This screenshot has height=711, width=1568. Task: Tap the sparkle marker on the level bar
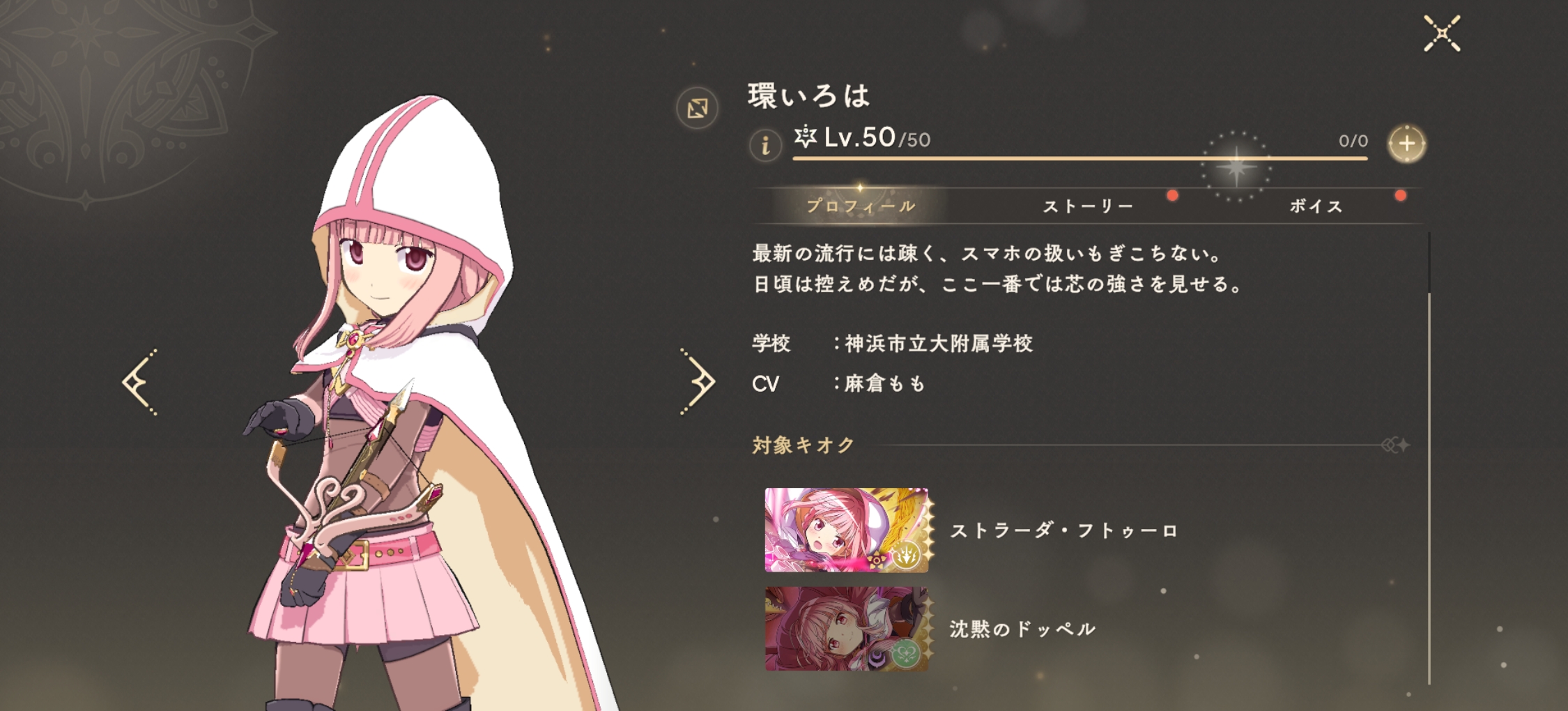(1236, 167)
